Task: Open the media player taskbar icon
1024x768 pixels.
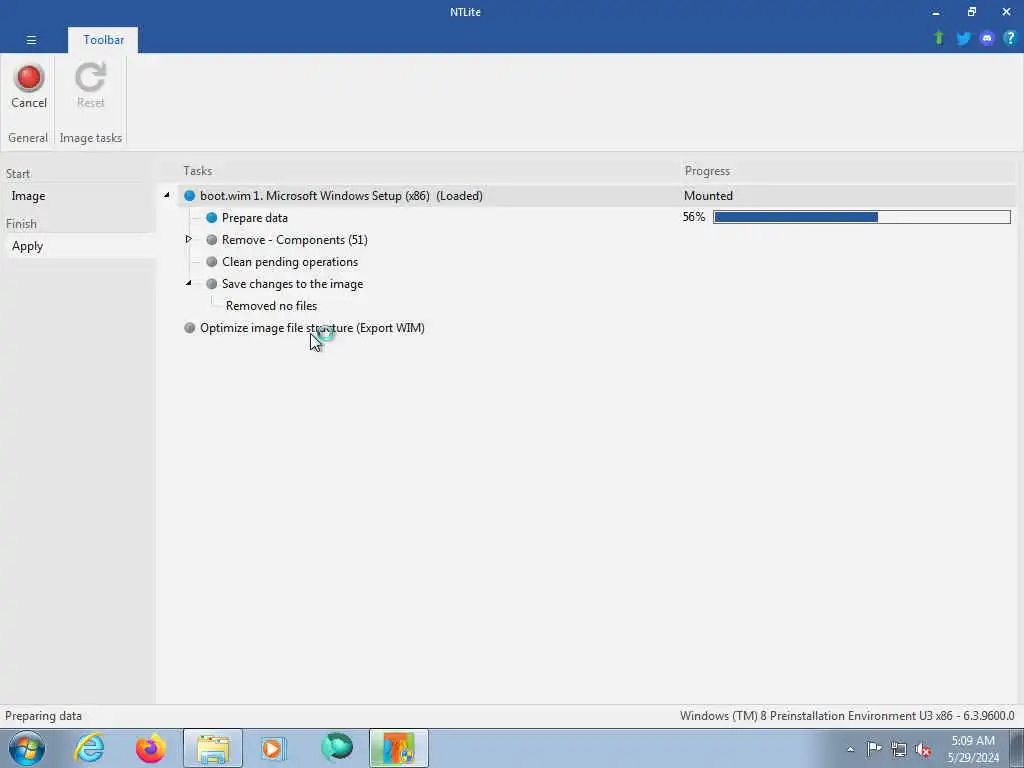Action: (272, 748)
